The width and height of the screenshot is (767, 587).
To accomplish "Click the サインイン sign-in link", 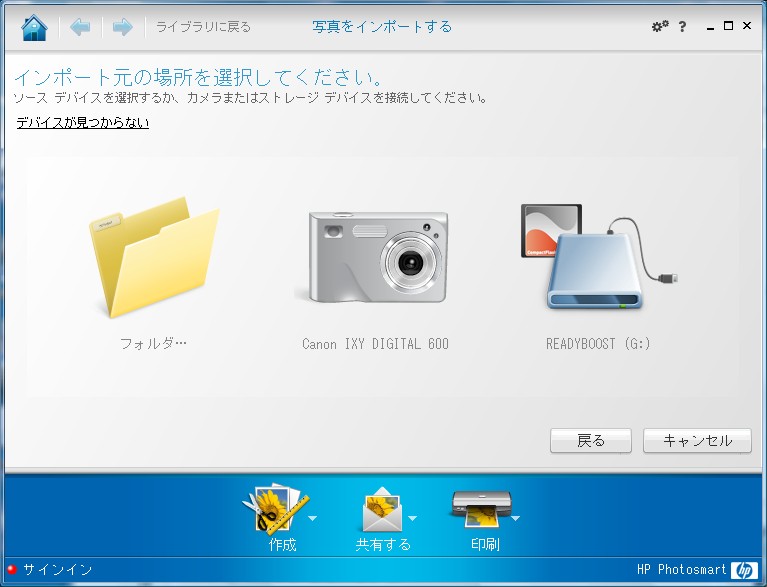I will click(x=58, y=569).
